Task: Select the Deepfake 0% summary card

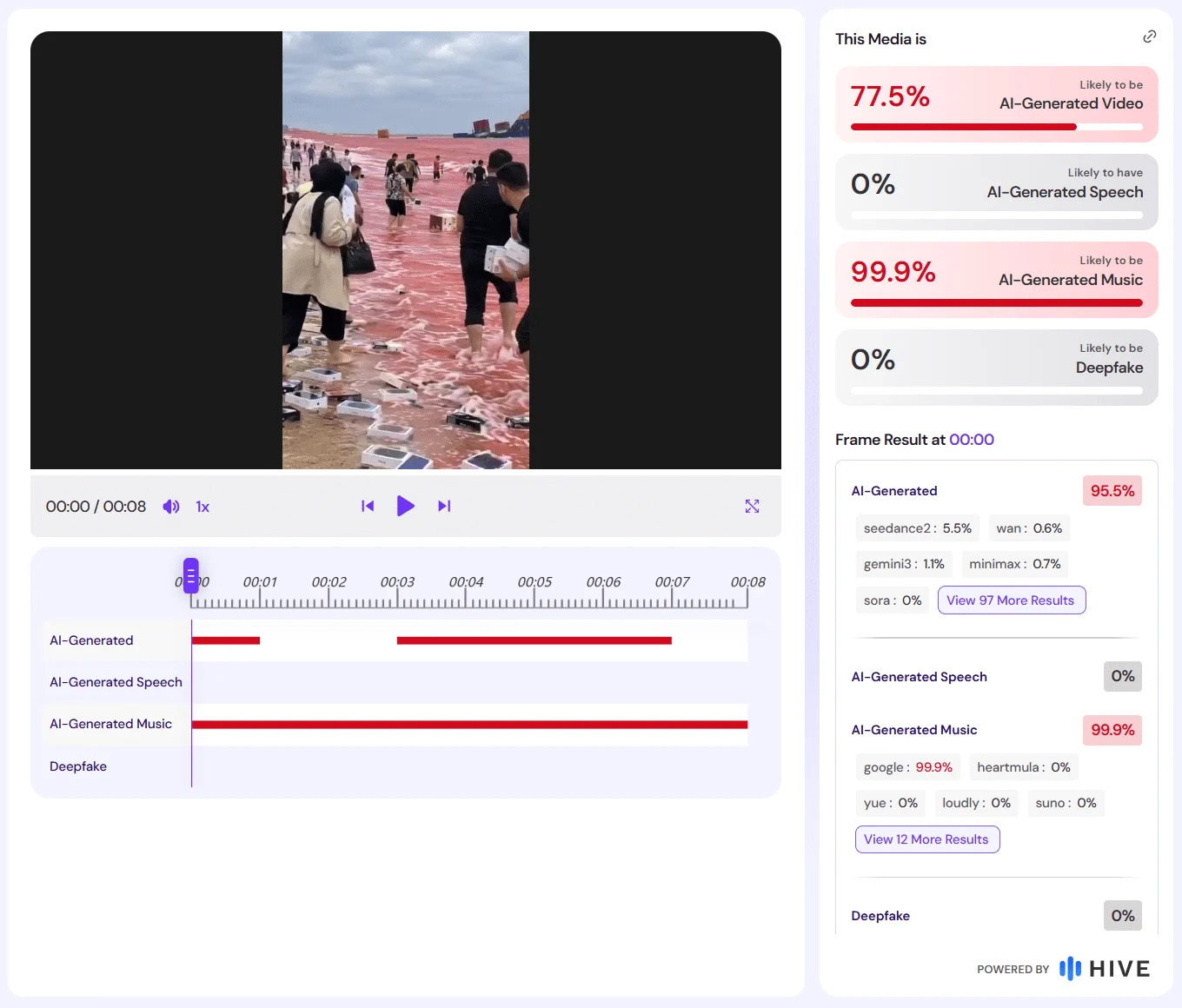Action: [997, 368]
